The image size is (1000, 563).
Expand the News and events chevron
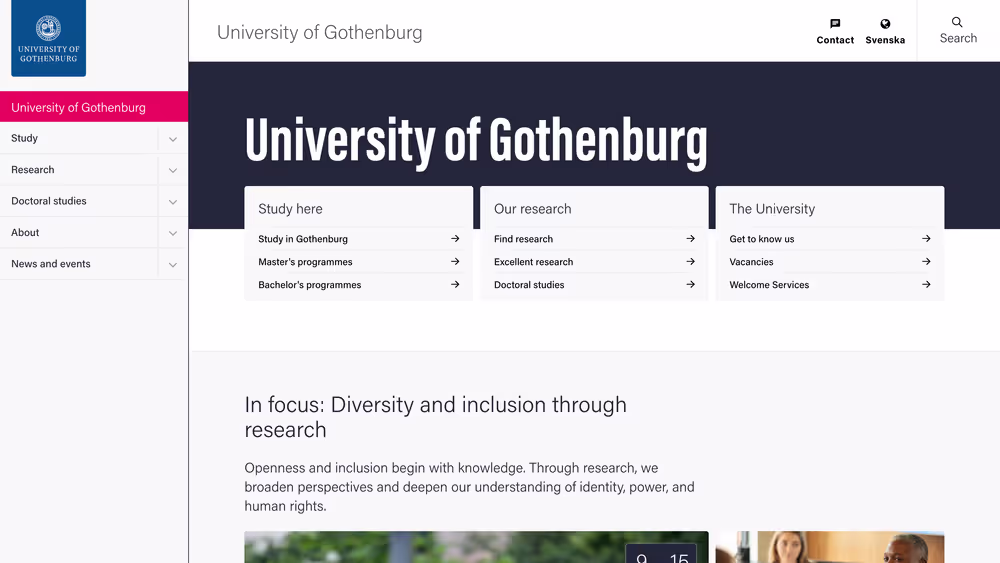coord(173,265)
